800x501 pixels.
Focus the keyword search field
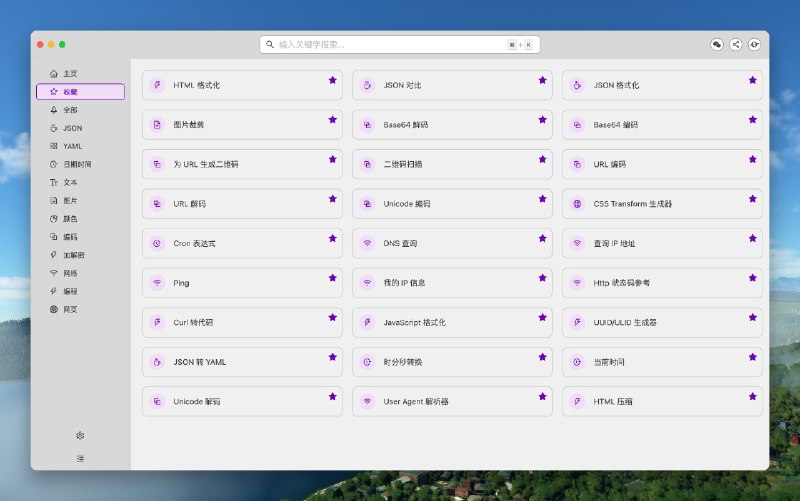pyautogui.click(x=390, y=45)
